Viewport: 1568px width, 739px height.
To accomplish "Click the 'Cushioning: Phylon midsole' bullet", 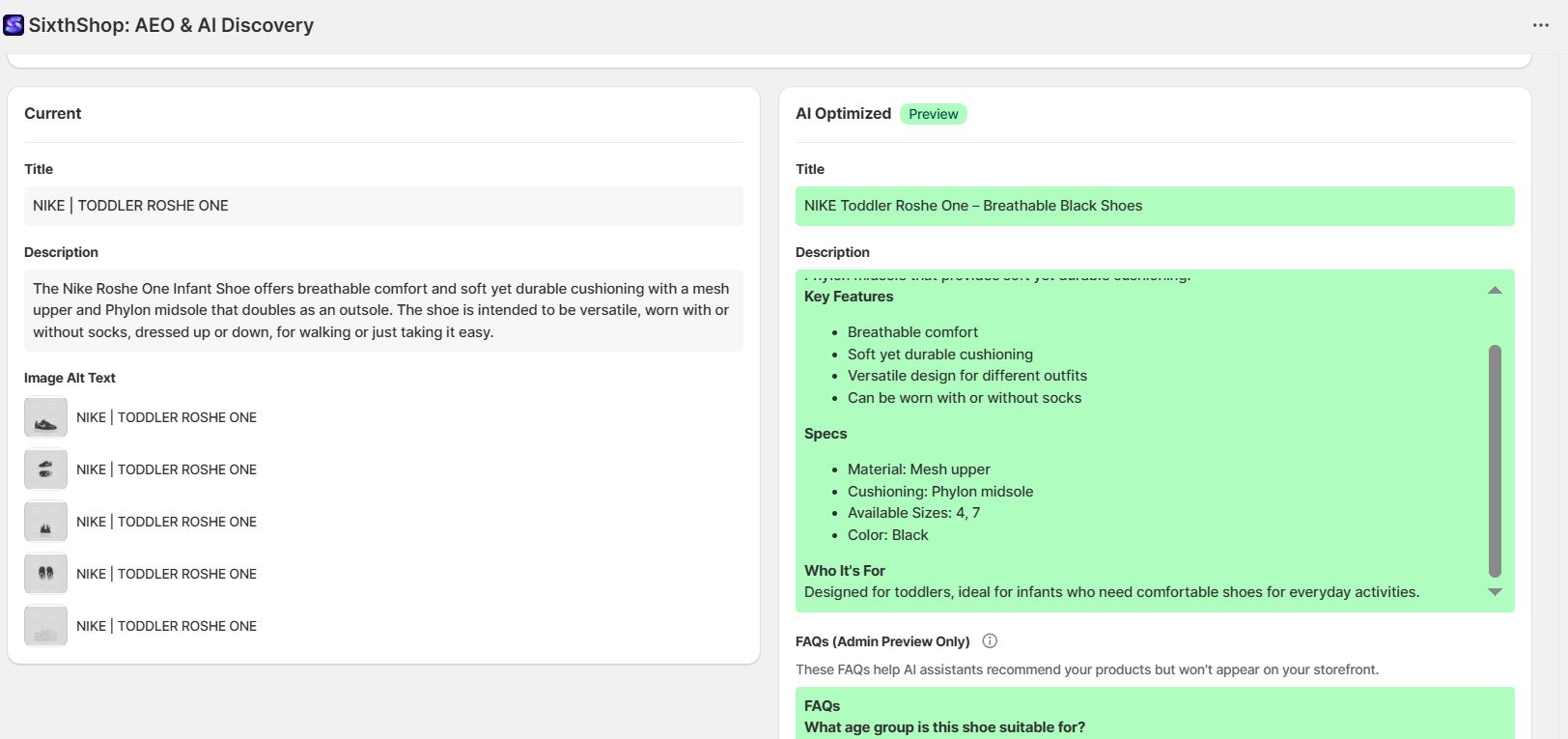I will [x=940, y=492].
